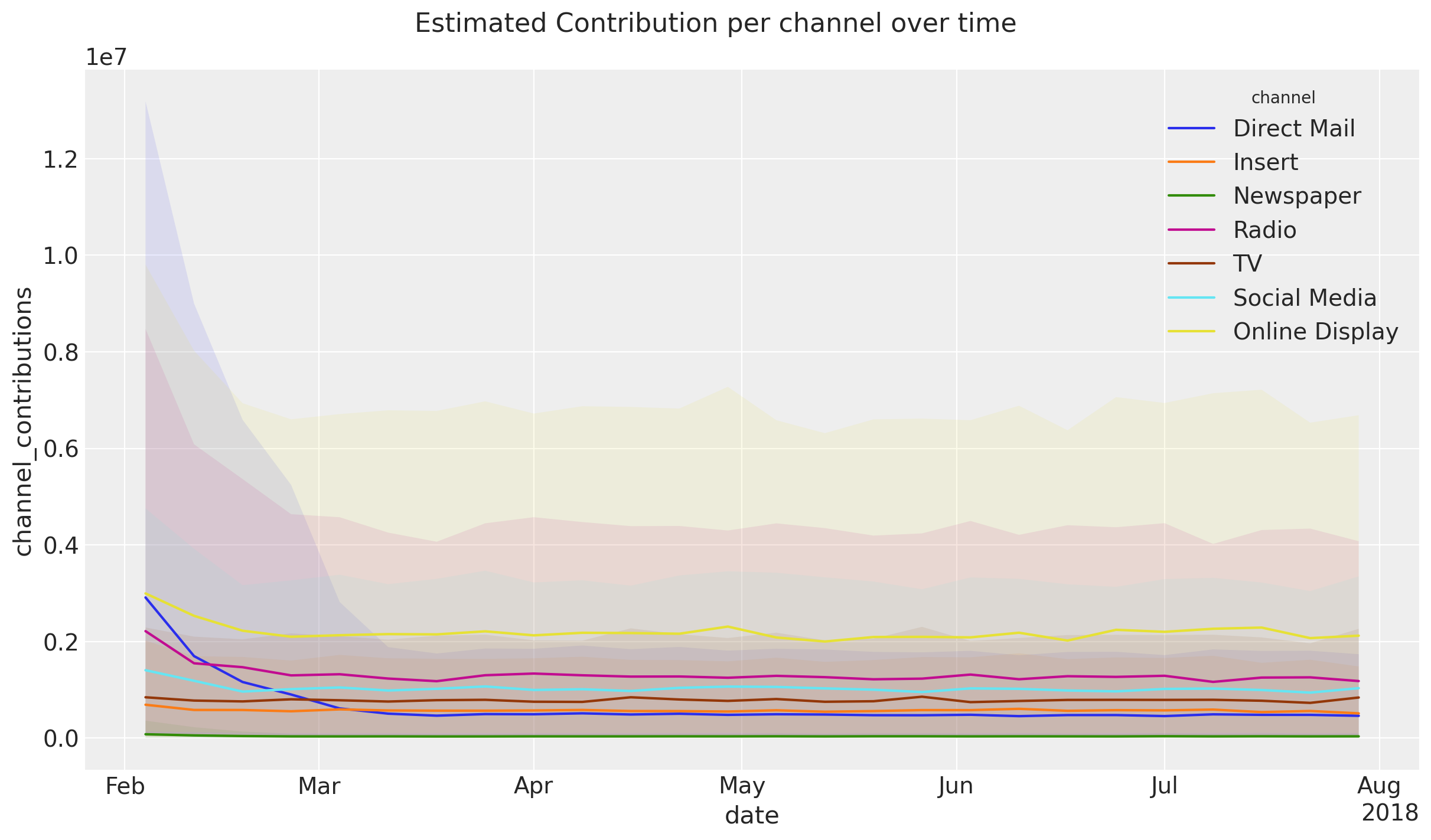Click the 2018 year label
The image size is (1431, 840).
click(1390, 813)
